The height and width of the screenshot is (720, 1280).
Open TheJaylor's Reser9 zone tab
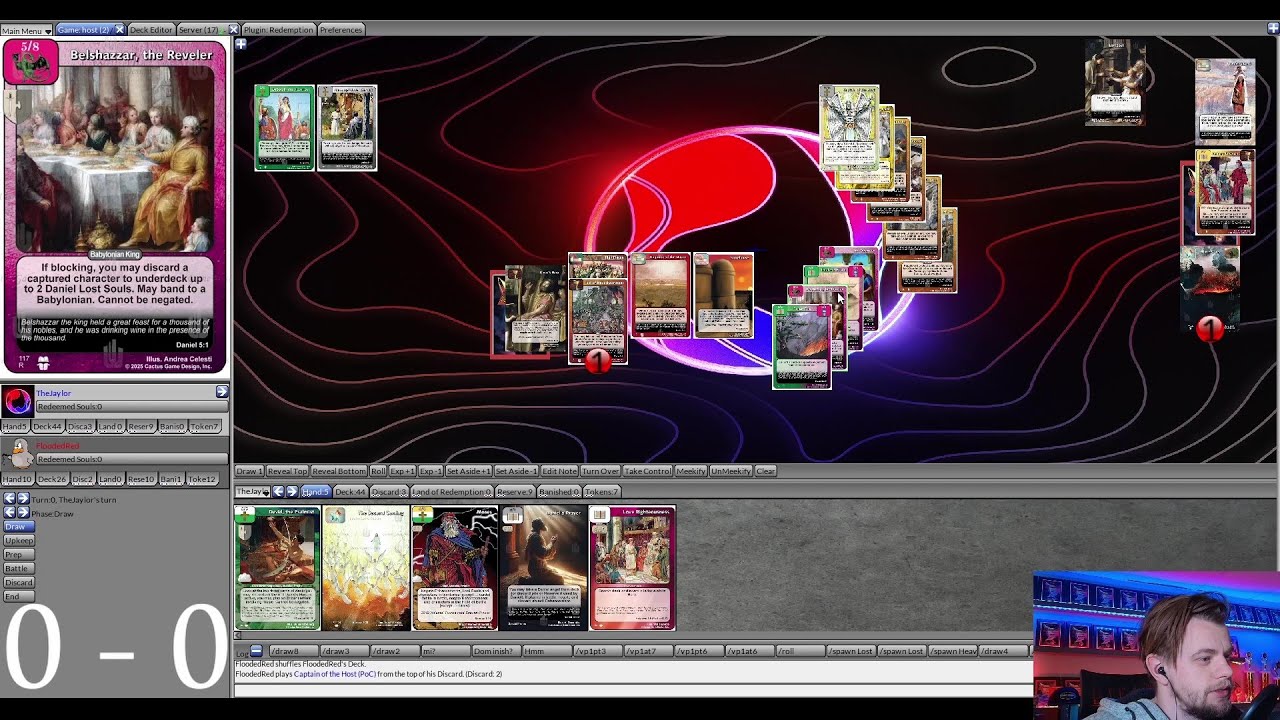click(x=141, y=427)
